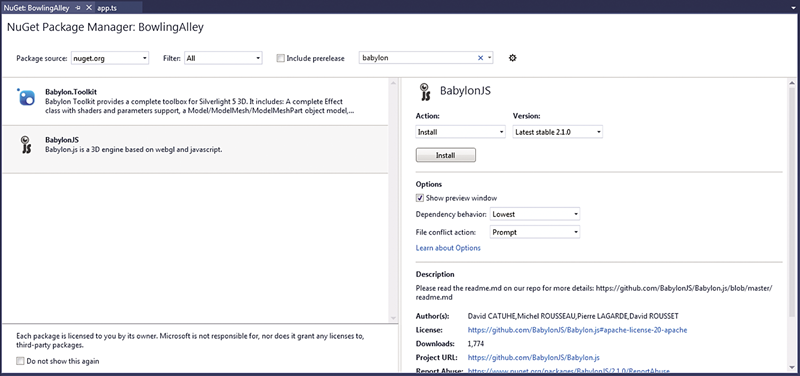Image resolution: width=800 pixels, height=376 pixels.
Task: Open the Package source dropdown
Action: [x=110, y=58]
